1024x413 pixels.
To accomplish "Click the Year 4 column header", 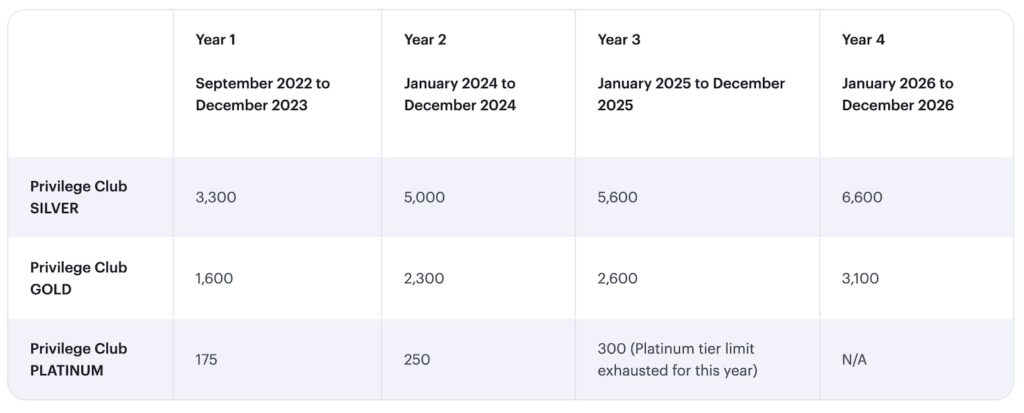I will coord(863,40).
